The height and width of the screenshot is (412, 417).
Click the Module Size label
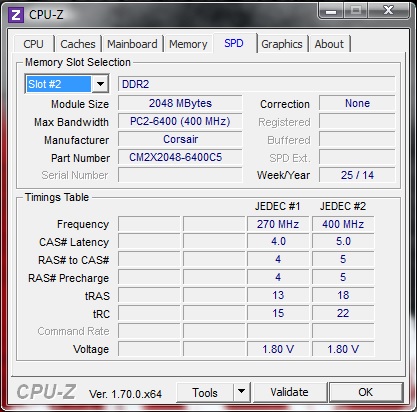(80, 104)
